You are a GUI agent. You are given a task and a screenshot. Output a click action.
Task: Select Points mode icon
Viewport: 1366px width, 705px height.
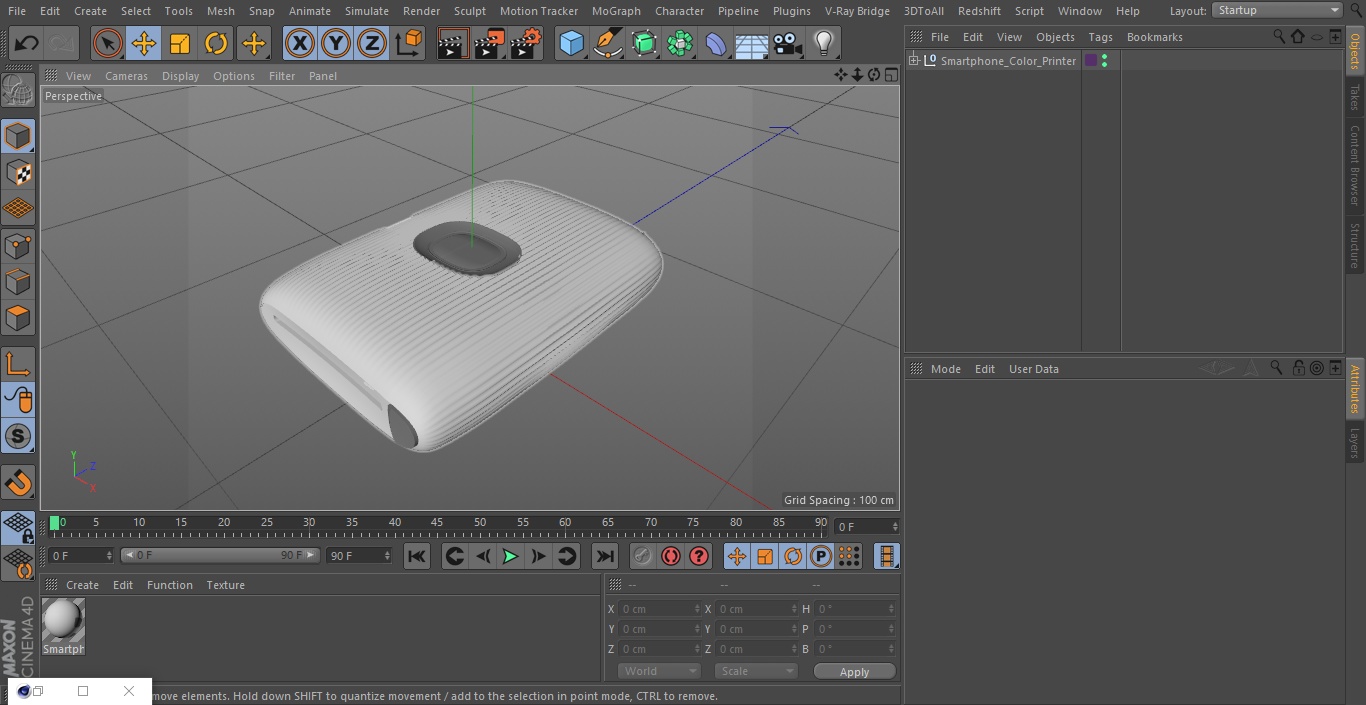coord(18,245)
